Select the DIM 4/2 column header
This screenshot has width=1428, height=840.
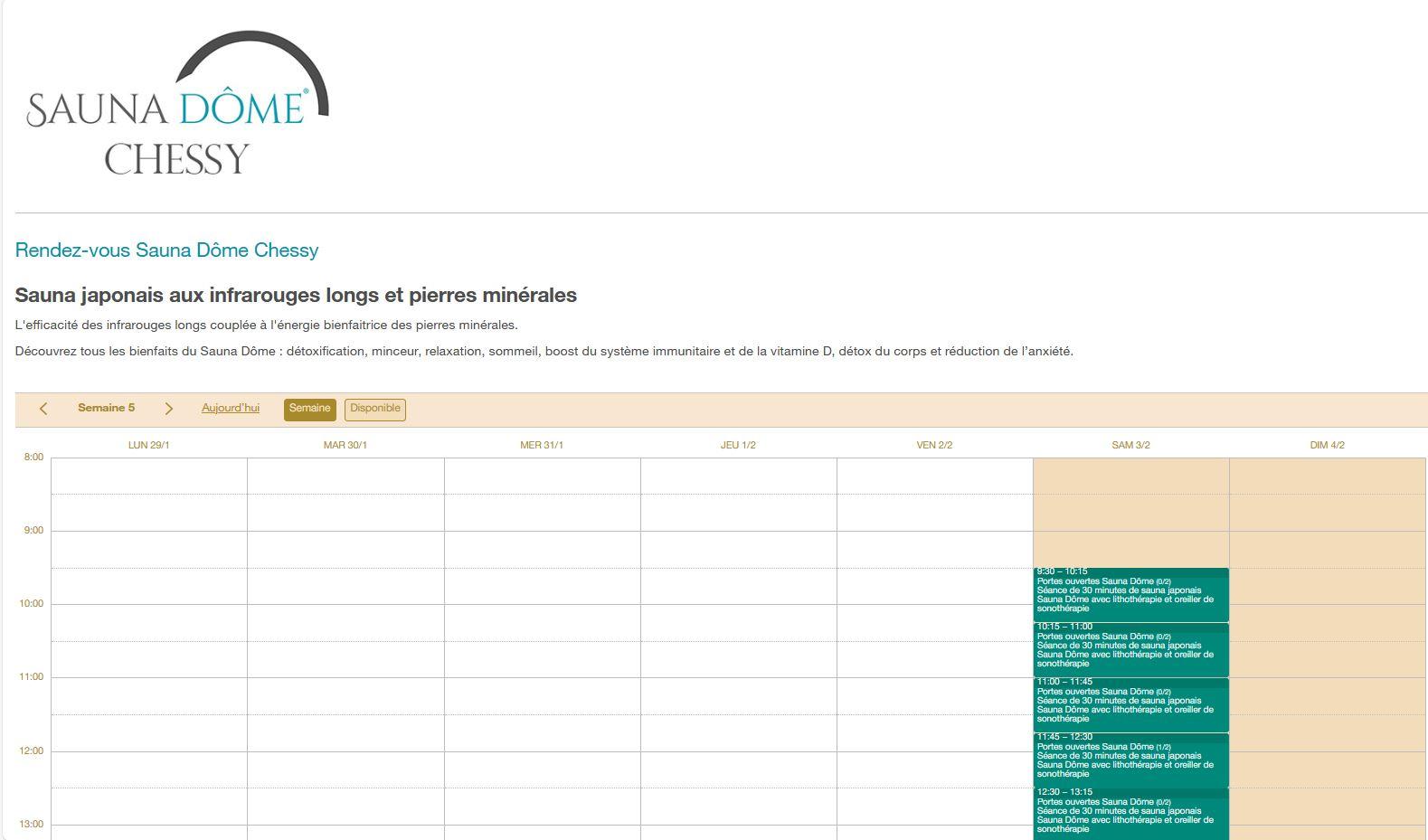(1327, 445)
